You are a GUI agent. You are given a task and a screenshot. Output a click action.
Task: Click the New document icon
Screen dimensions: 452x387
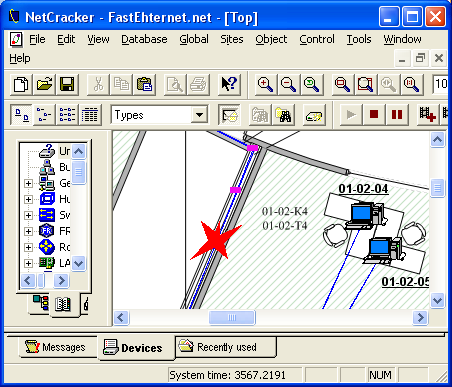pyautogui.click(x=21, y=84)
